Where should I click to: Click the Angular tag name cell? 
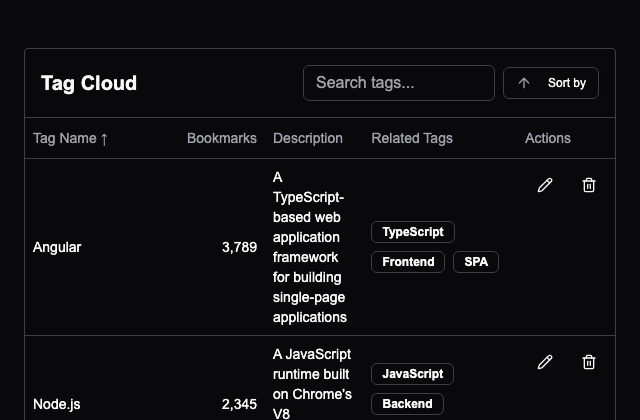(57, 247)
